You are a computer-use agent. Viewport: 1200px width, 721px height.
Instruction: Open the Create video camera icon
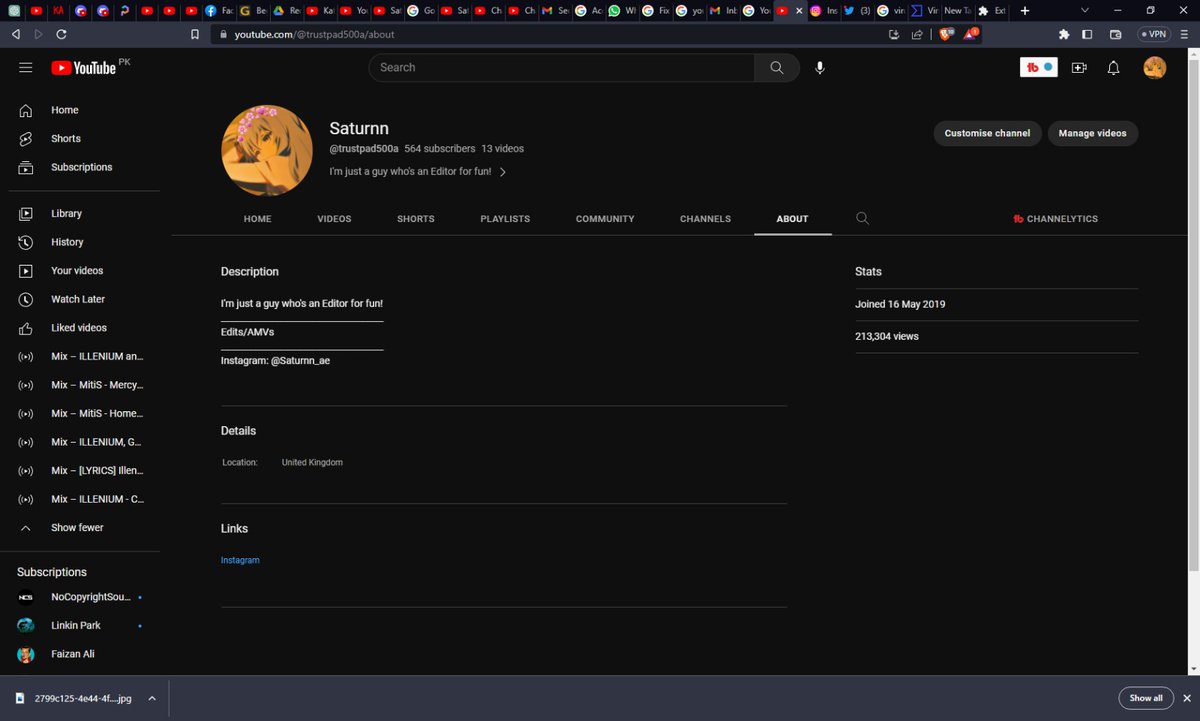tap(1079, 68)
